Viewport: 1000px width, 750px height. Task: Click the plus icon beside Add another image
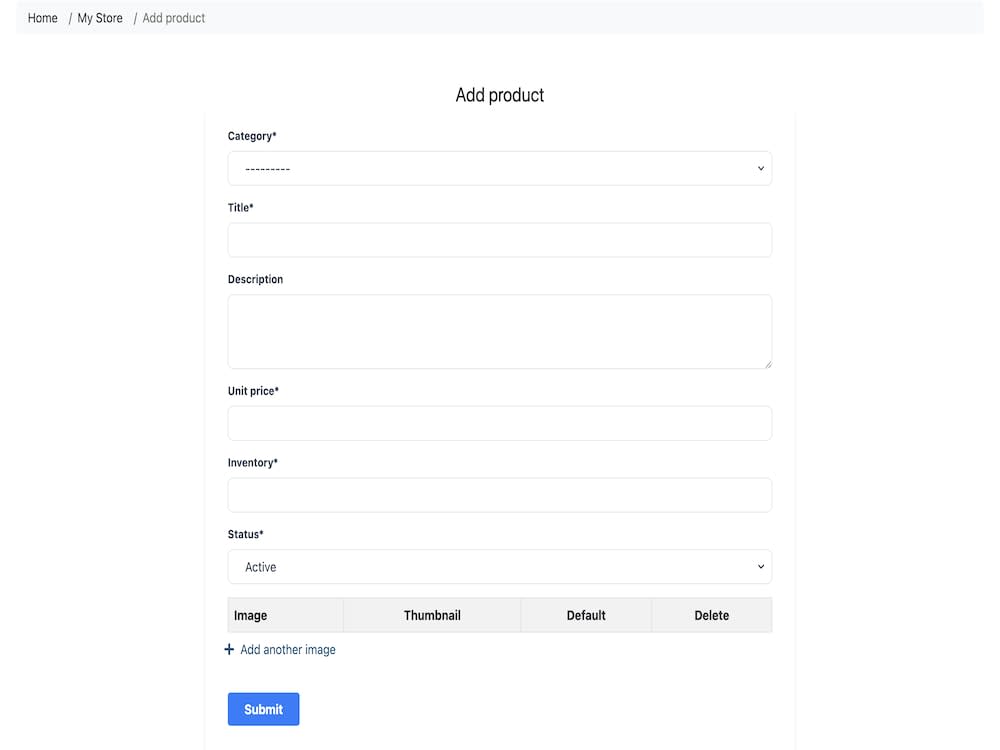click(229, 649)
